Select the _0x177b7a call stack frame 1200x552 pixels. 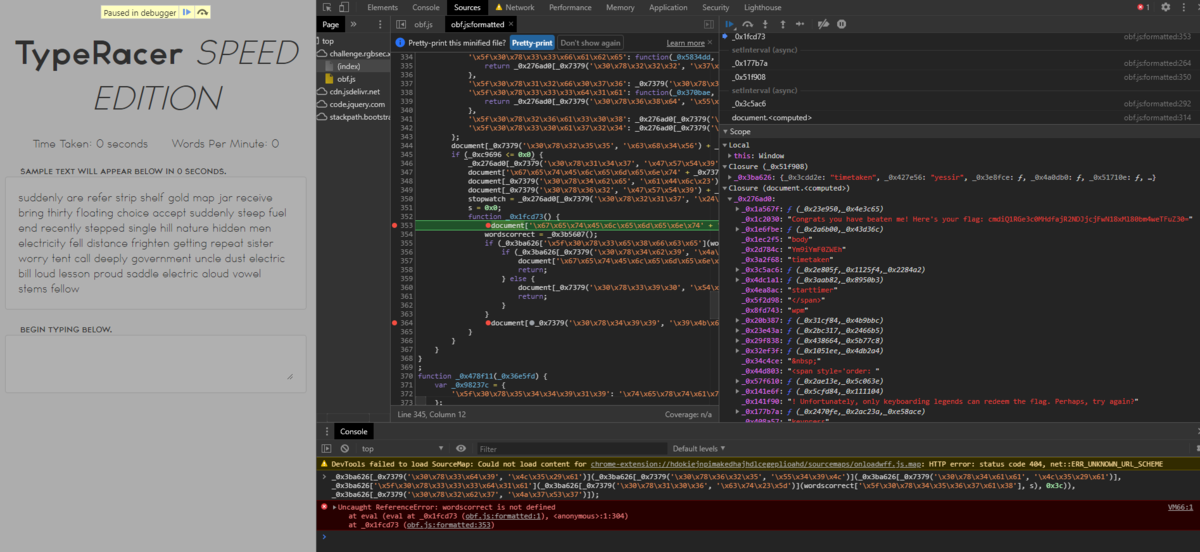click(x=960, y=62)
